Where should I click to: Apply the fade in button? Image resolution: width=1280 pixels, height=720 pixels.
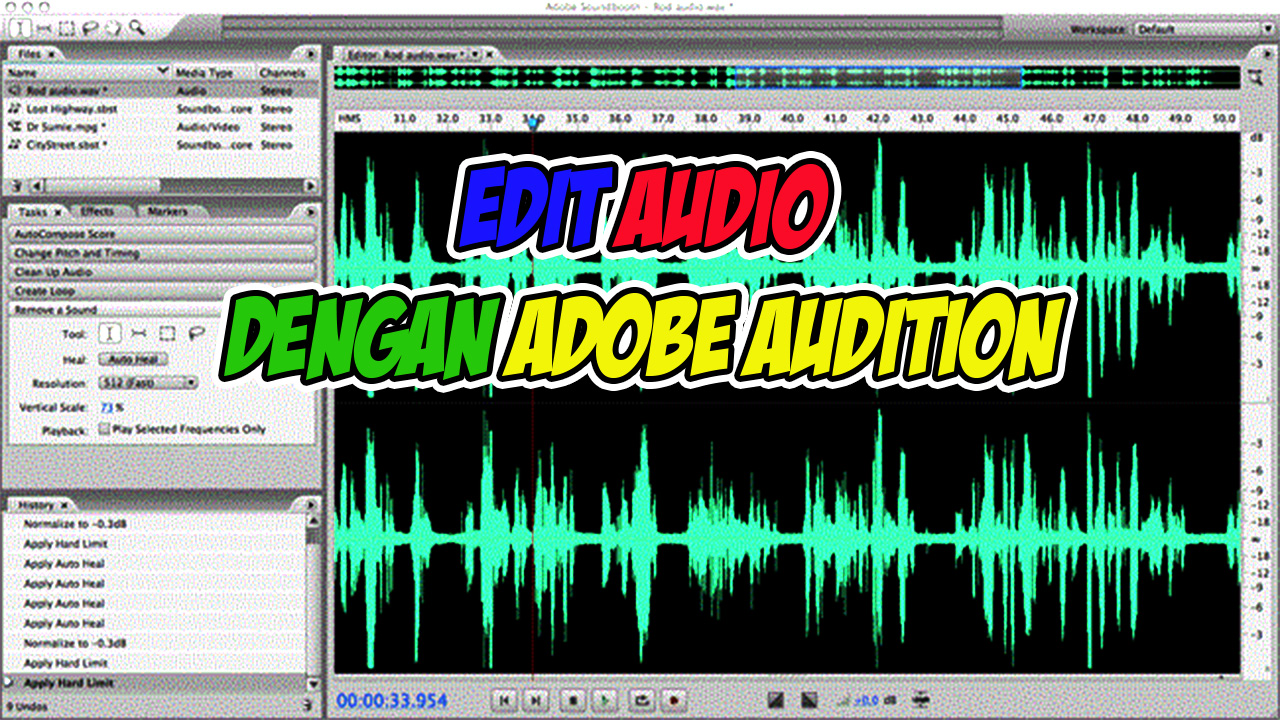click(x=777, y=700)
